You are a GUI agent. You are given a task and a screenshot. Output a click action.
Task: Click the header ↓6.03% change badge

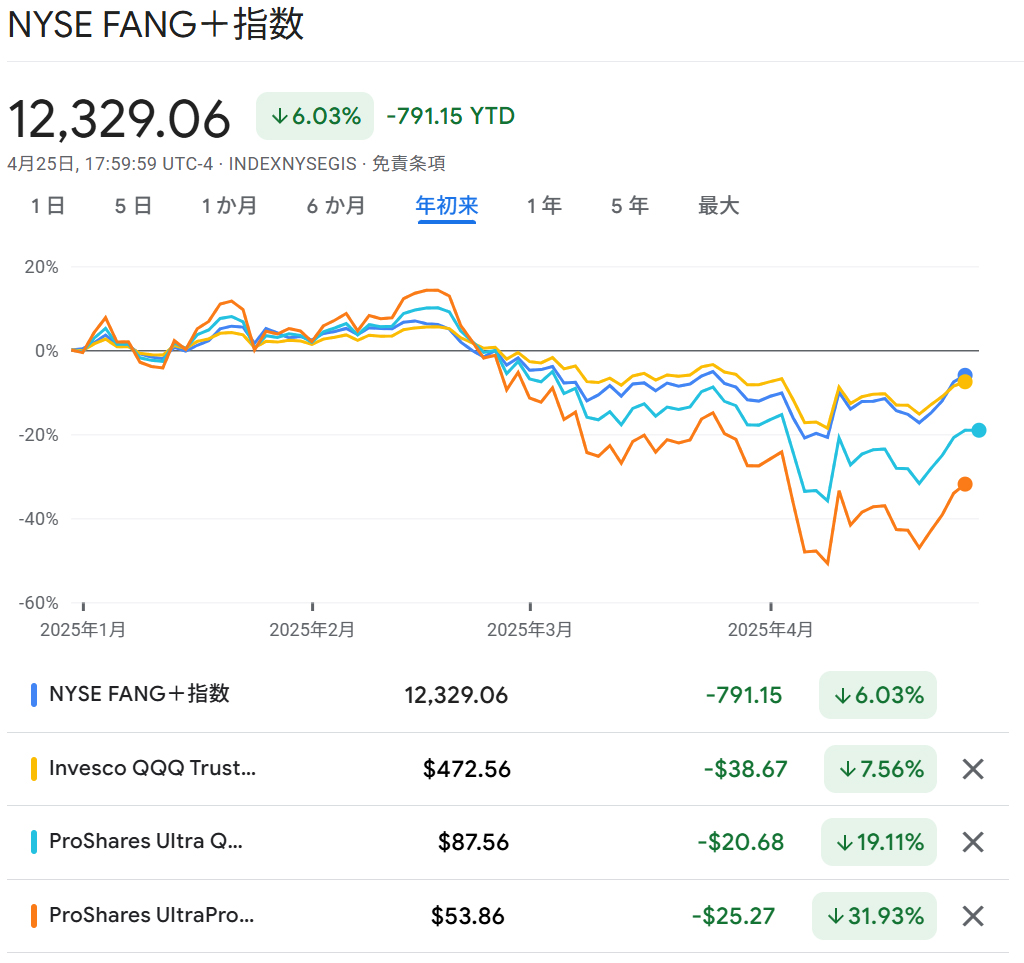pos(315,116)
